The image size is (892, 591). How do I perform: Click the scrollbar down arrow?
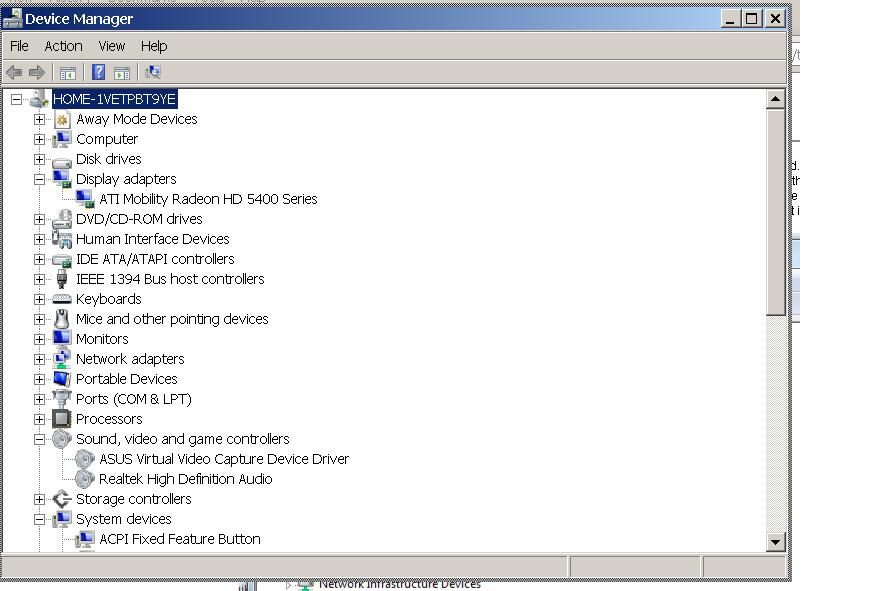click(x=775, y=542)
